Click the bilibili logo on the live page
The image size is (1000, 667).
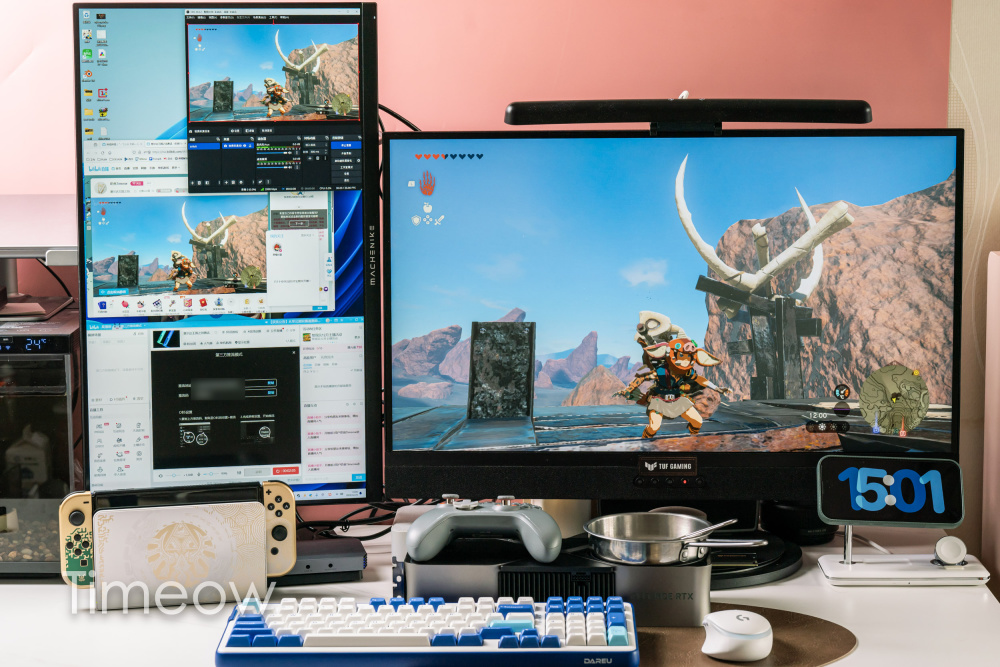(99, 168)
